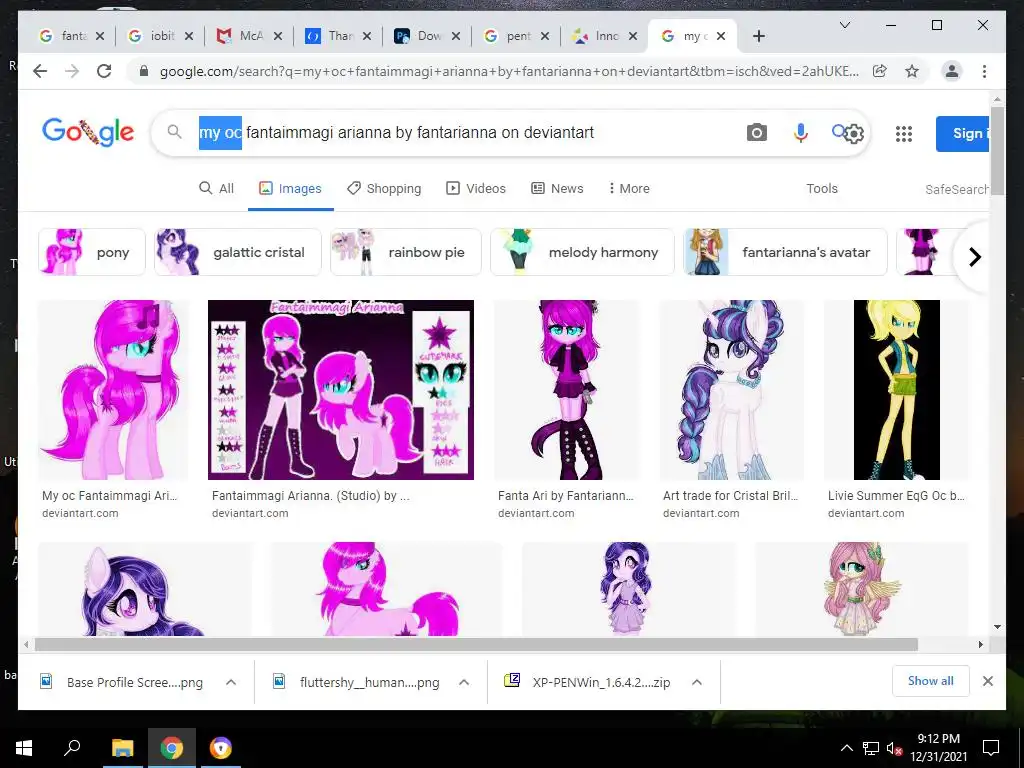
Task: Open the muted volume icon
Action: click(x=894, y=748)
